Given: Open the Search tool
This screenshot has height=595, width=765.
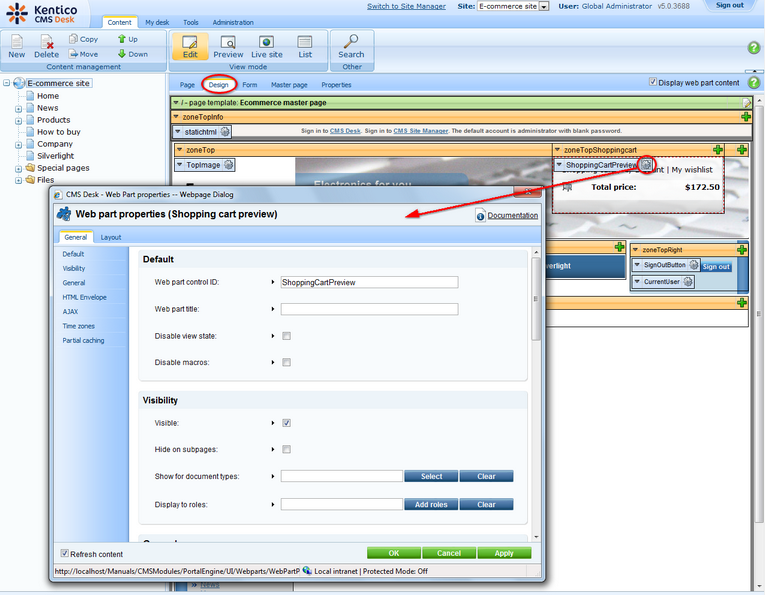Looking at the screenshot, I should point(351,47).
